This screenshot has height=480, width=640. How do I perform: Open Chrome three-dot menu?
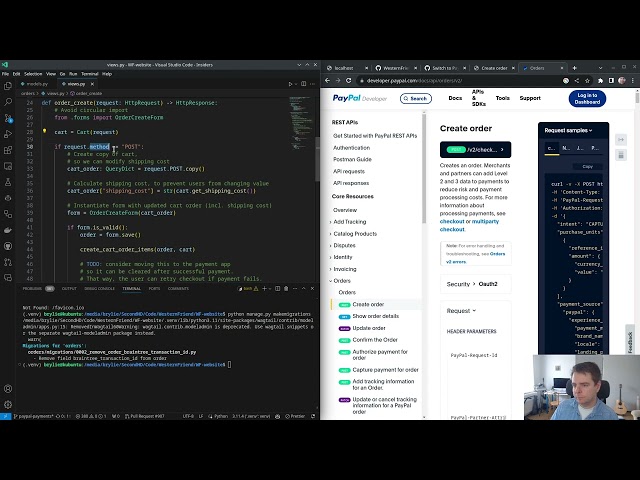point(633,81)
